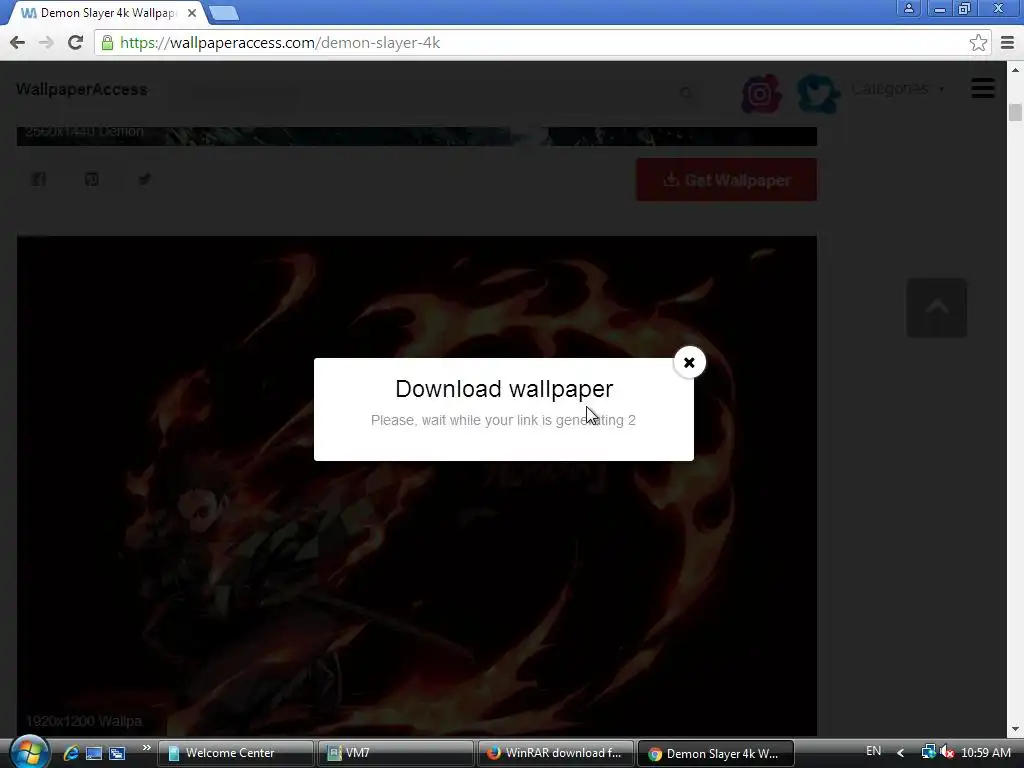1024x768 pixels.
Task: Click the WallpaperAccess logo
Action: pos(82,89)
